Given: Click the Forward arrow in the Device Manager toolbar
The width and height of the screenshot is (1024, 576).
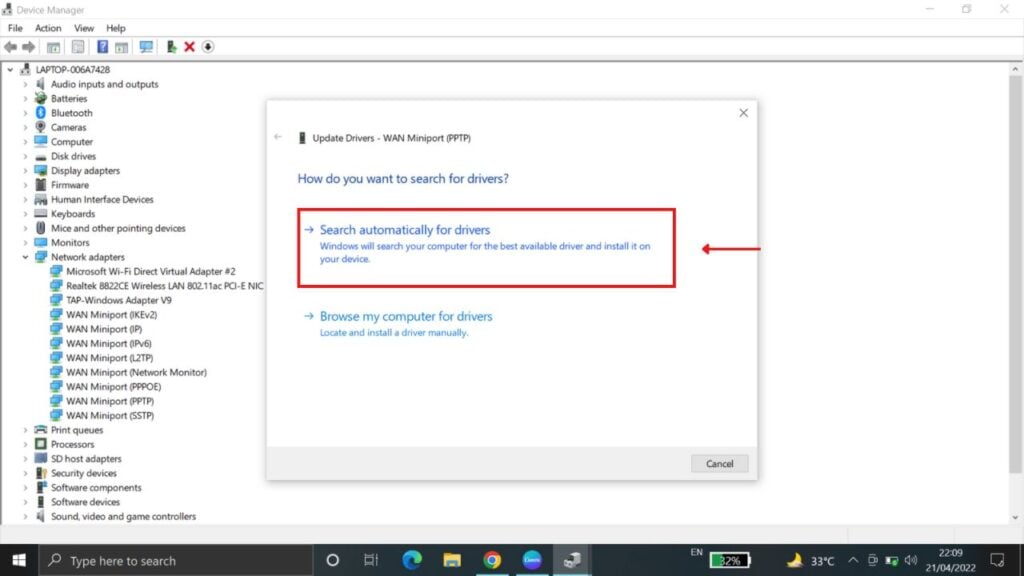Looking at the screenshot, I should point(29,47).
